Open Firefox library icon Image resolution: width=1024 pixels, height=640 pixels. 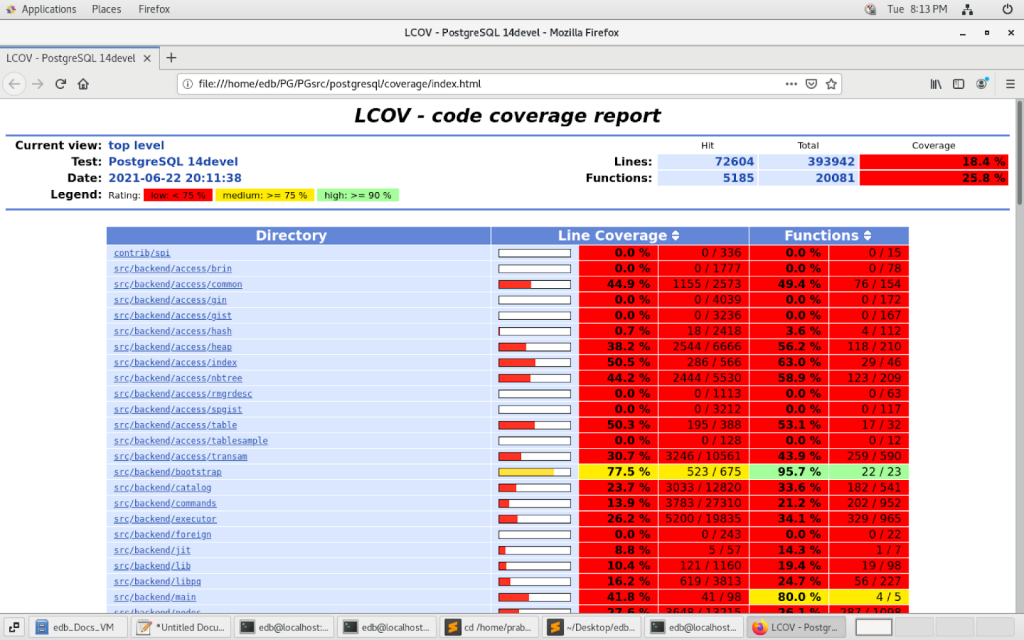[936, 84]
